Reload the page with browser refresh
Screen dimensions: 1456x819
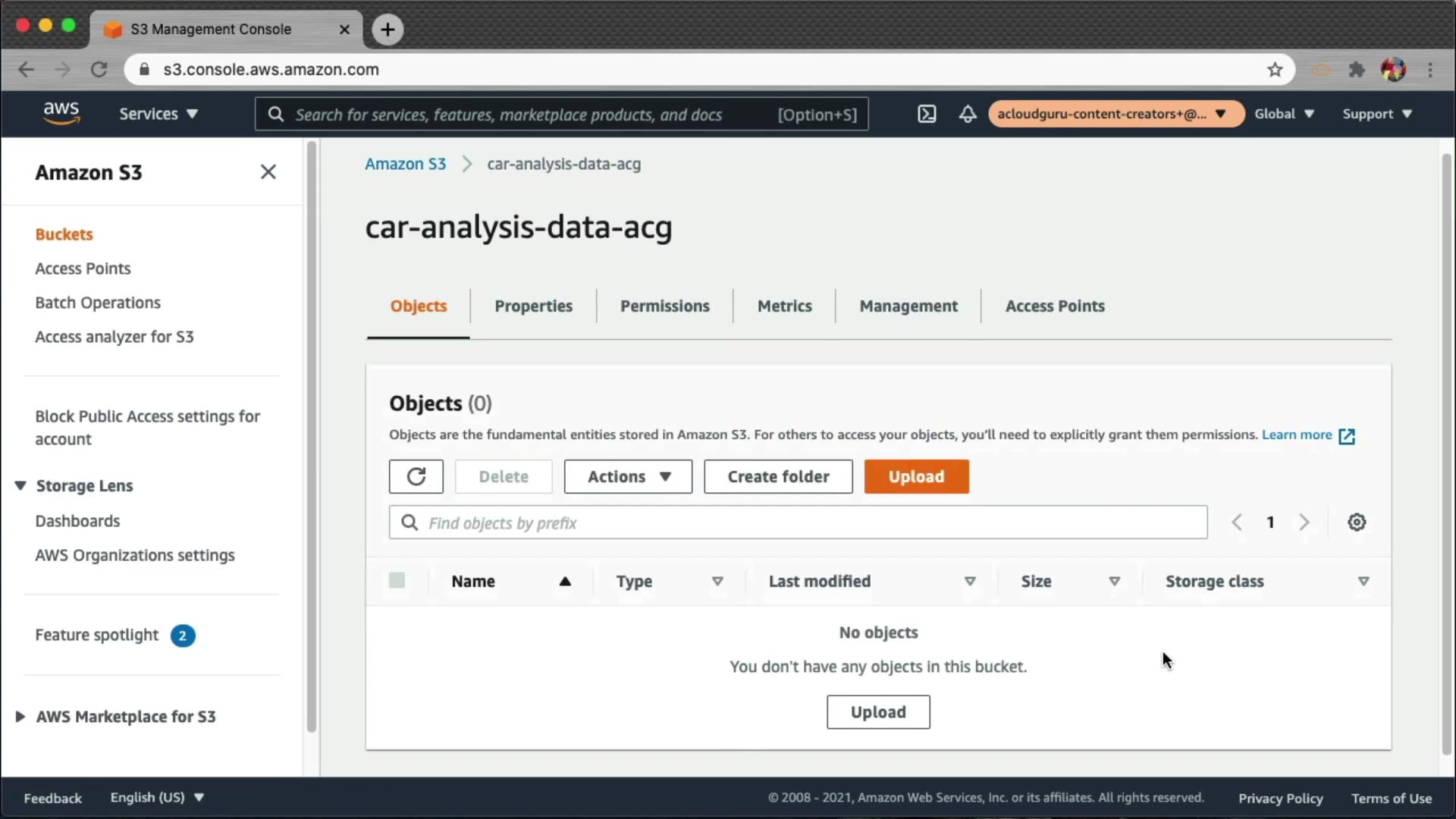99,70
